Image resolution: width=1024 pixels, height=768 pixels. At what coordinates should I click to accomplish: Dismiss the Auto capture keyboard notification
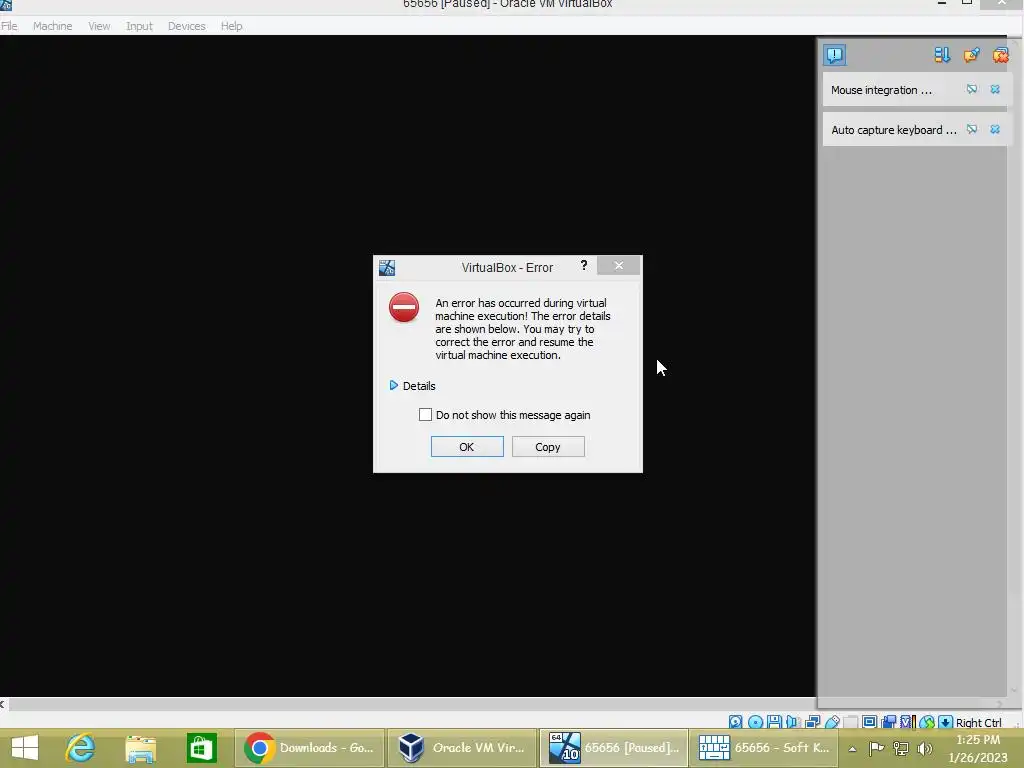[995, 129]
